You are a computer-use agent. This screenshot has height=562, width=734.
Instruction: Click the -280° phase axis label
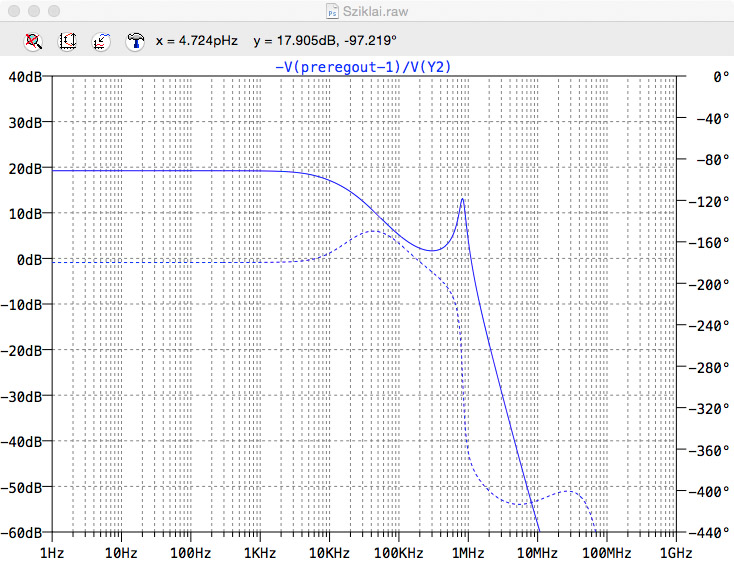coord(710,368)
